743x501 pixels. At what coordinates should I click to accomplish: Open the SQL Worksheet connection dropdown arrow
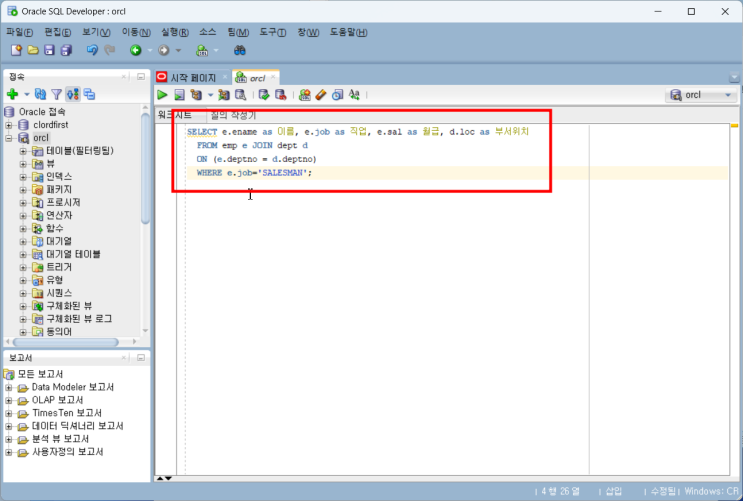pos(216,50)
